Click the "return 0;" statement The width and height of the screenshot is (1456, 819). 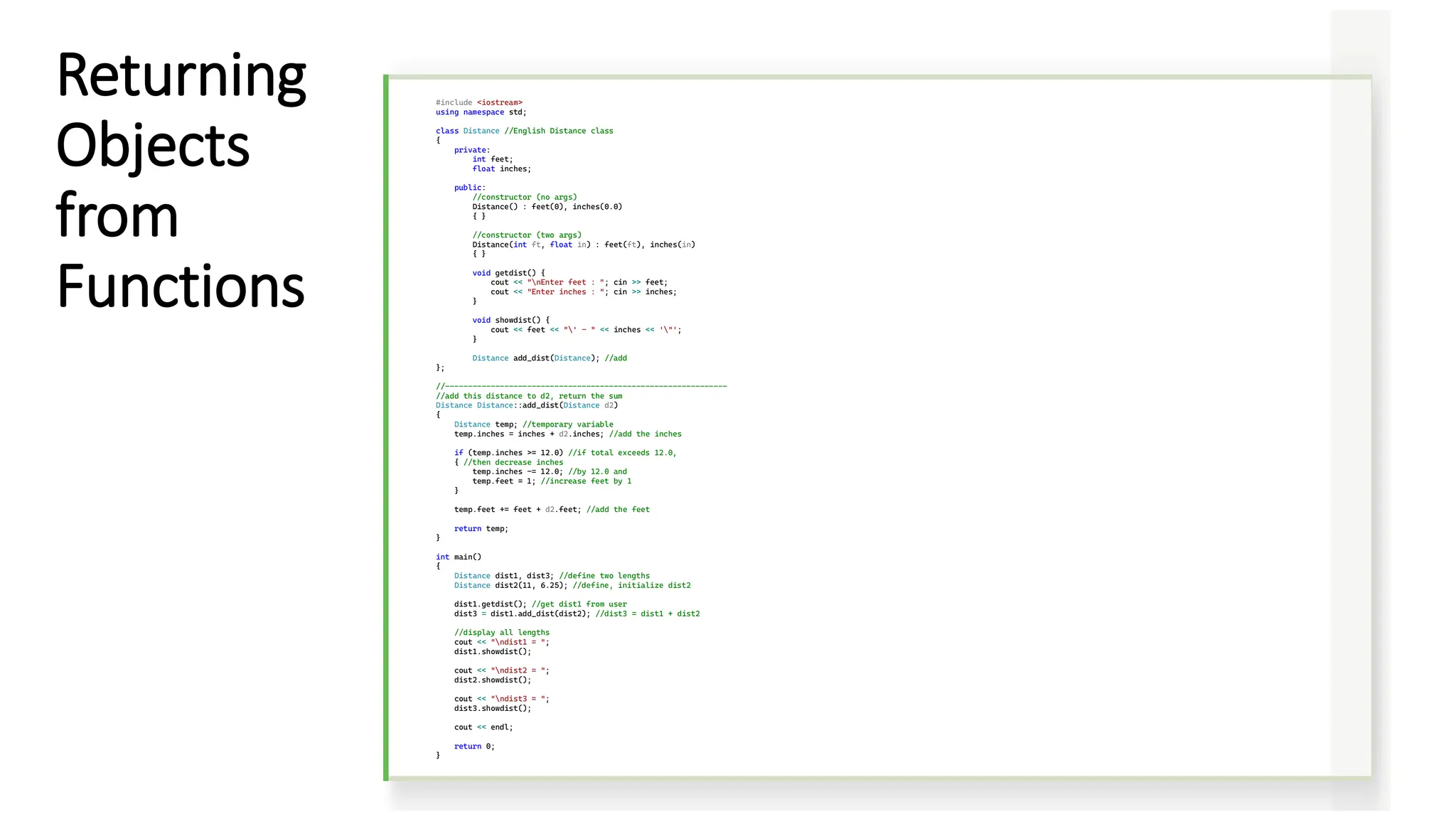tap(474, 746)
